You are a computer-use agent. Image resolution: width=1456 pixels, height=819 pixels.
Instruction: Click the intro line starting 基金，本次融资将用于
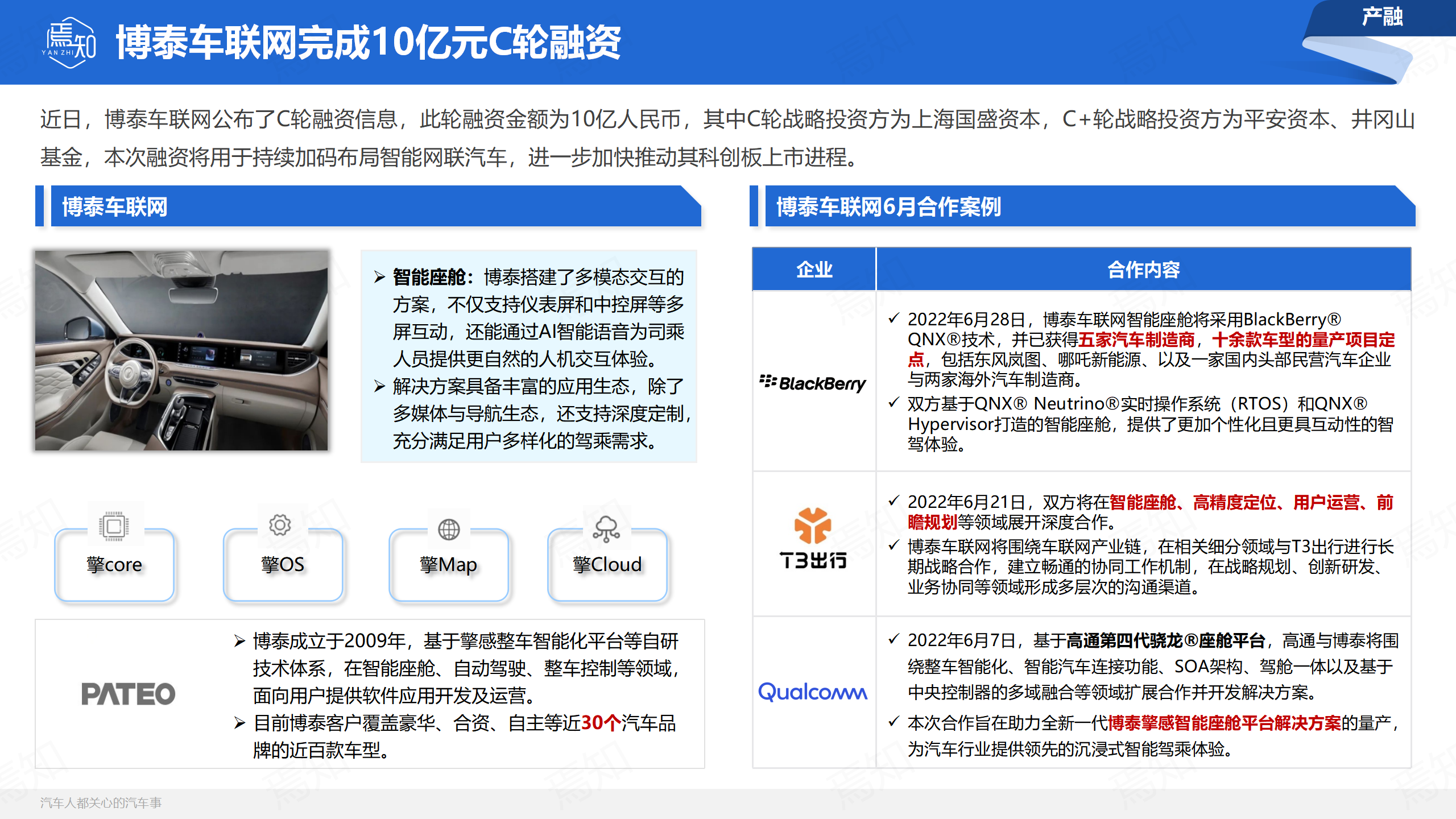click(449, 157)
